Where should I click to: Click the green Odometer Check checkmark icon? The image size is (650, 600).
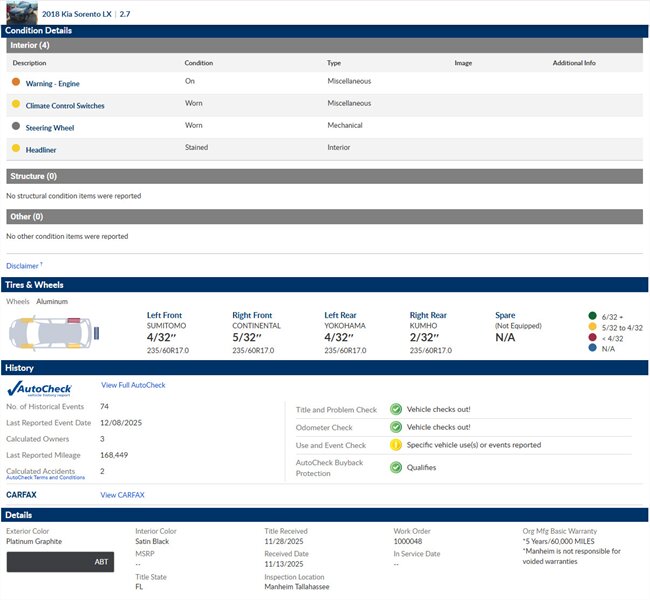pyautogui.click(x=396, y=427)
